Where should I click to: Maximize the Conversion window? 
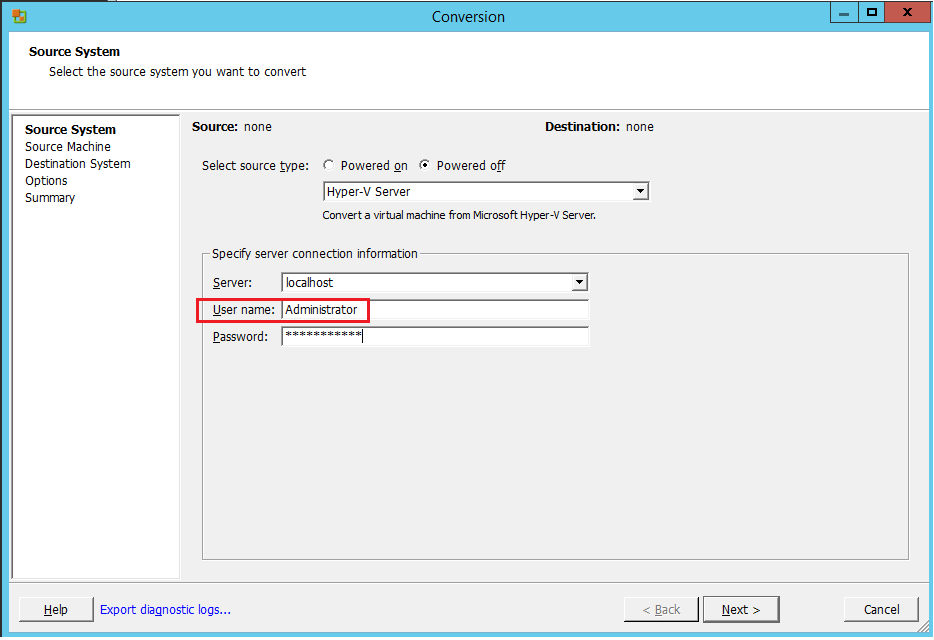point(871,13)
